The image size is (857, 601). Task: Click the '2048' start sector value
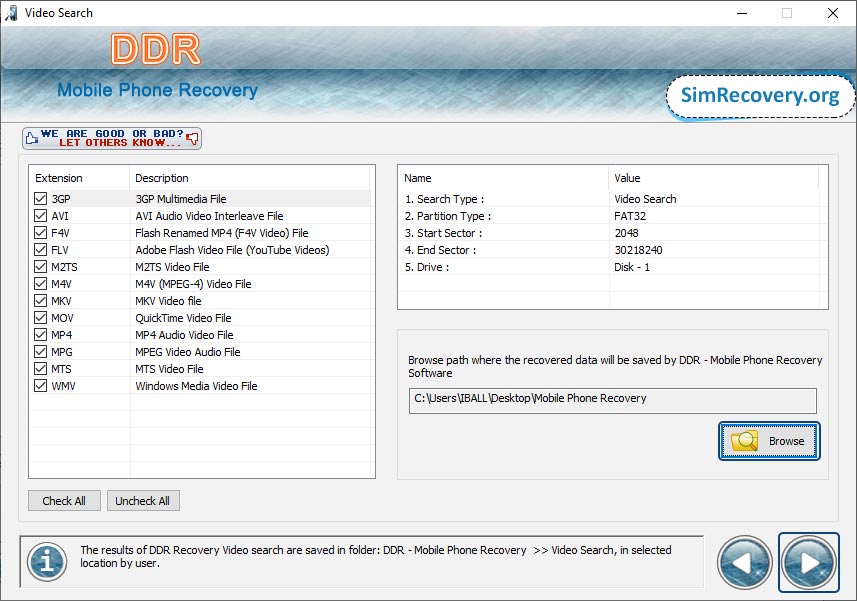pyautogui.click(x=626, y=233)
